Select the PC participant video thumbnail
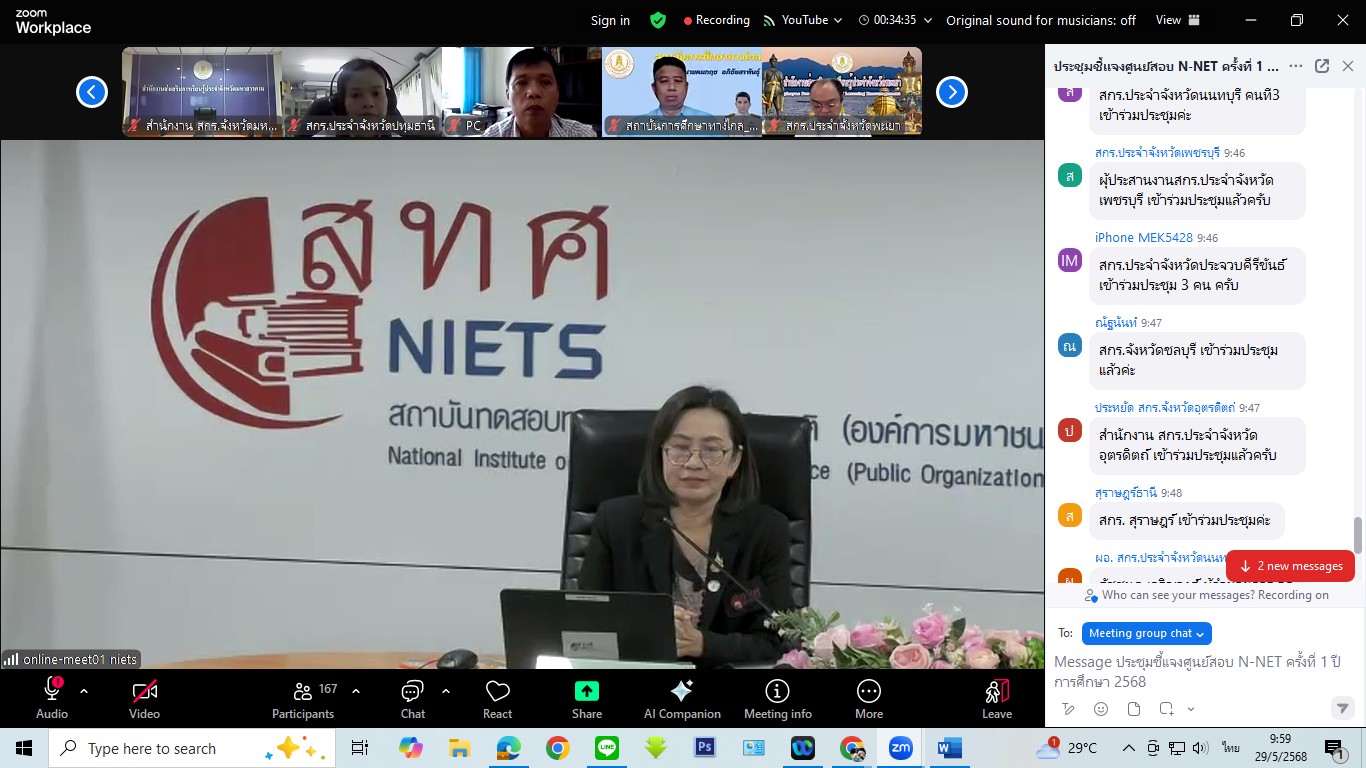 [x=522, y=91]
